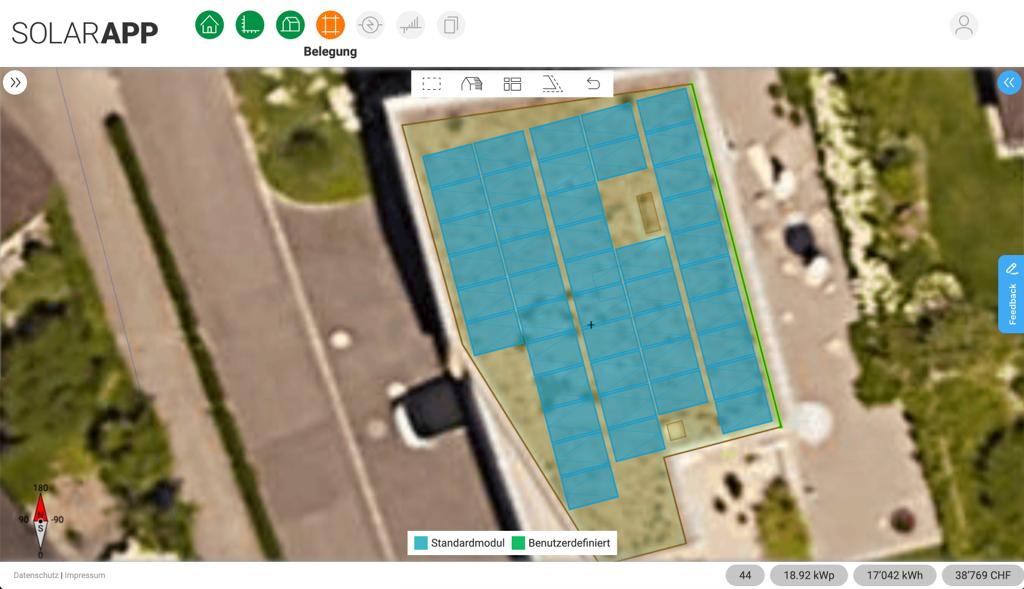Select the roof building tool in map toolbar
1024x589 pixels.
[x=472, y=84]
